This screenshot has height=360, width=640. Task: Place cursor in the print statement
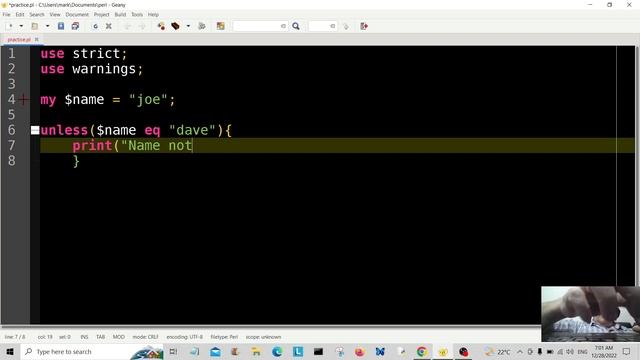click(x=132, y=146)
